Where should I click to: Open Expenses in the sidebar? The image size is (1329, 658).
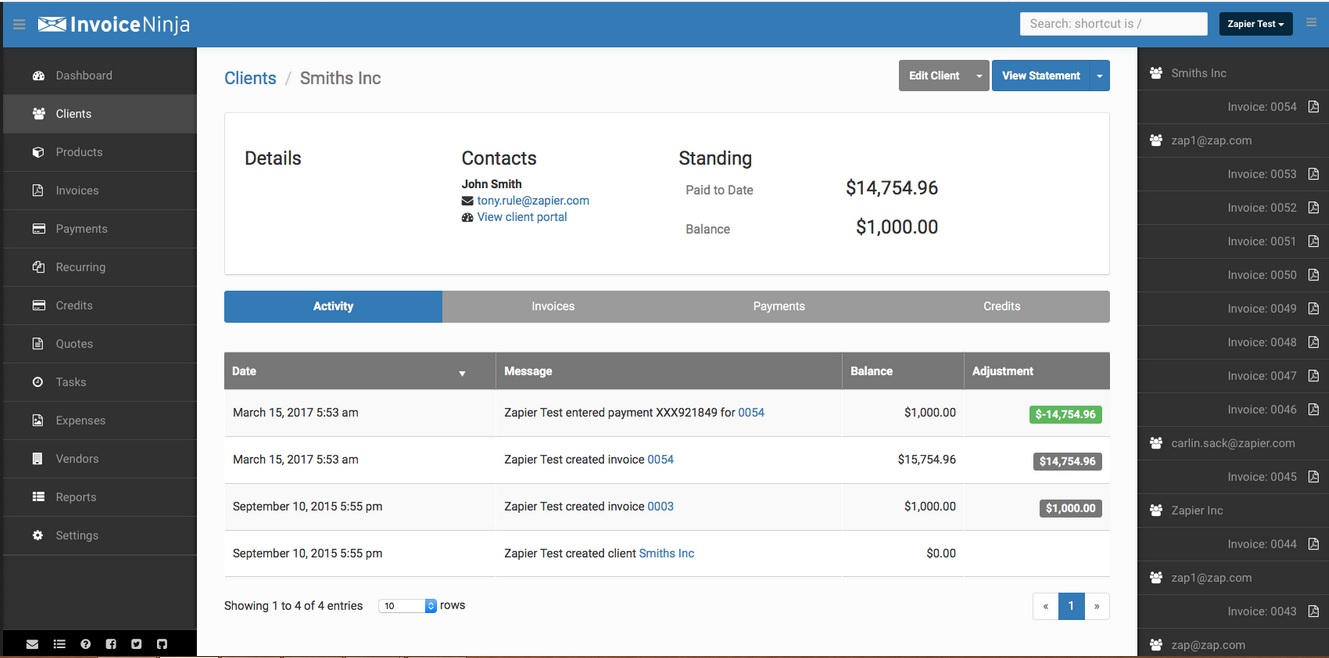tap(99, 421)
